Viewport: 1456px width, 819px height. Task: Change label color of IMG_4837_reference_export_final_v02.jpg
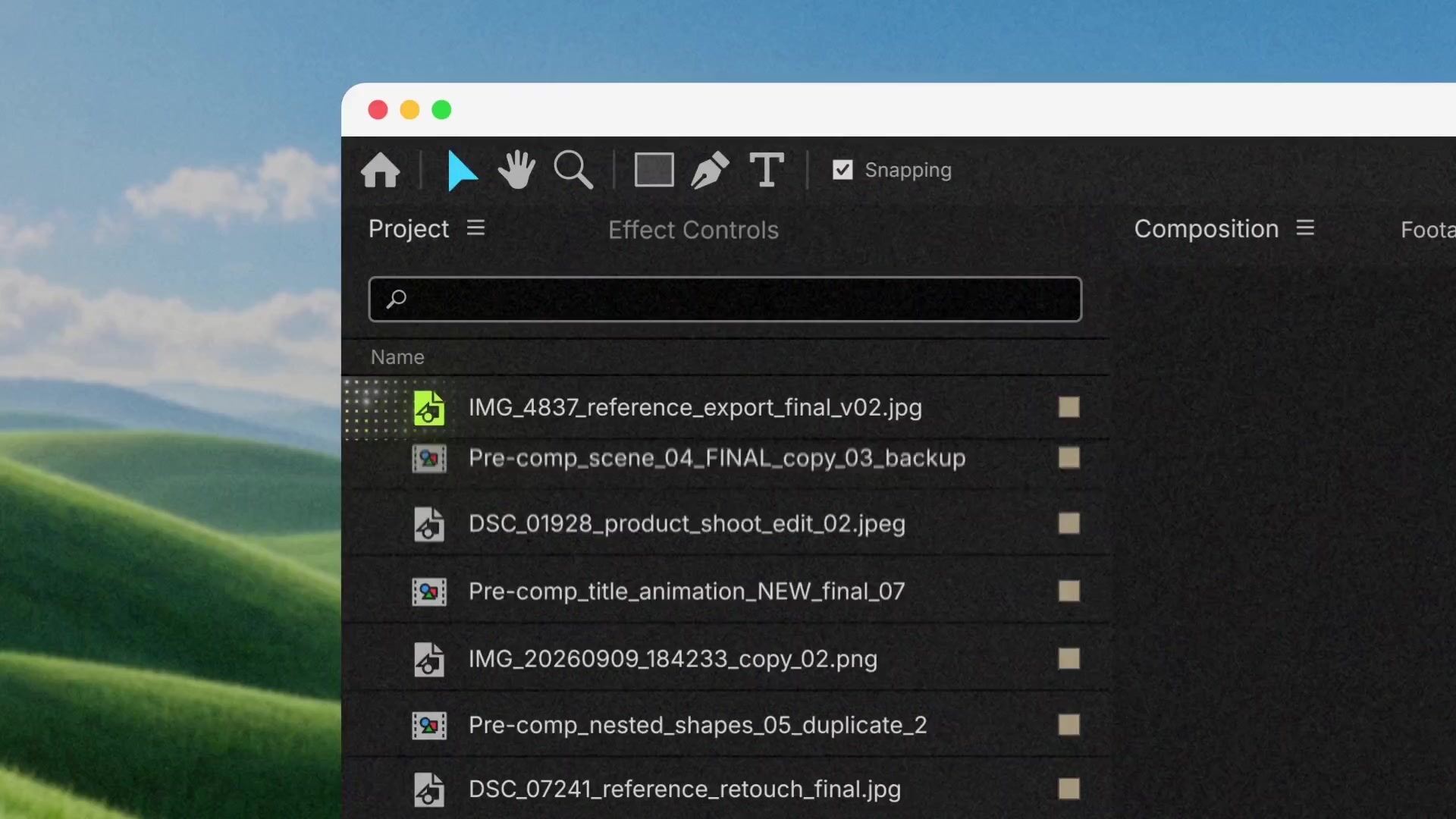point(1069,407)
